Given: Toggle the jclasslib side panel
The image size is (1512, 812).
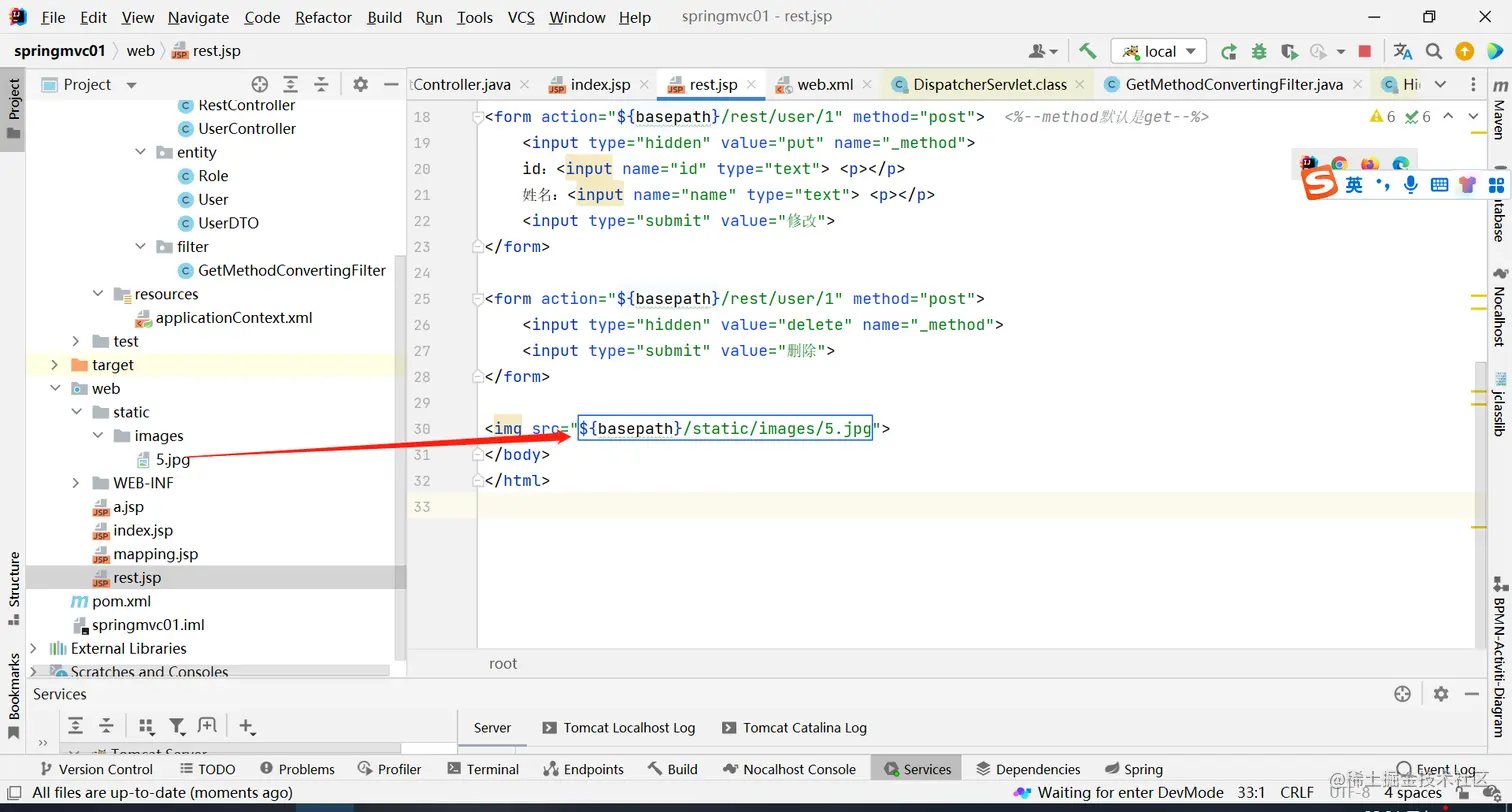Looking at the screenshot, I should pyautogui.click(x=1498, y=404).
